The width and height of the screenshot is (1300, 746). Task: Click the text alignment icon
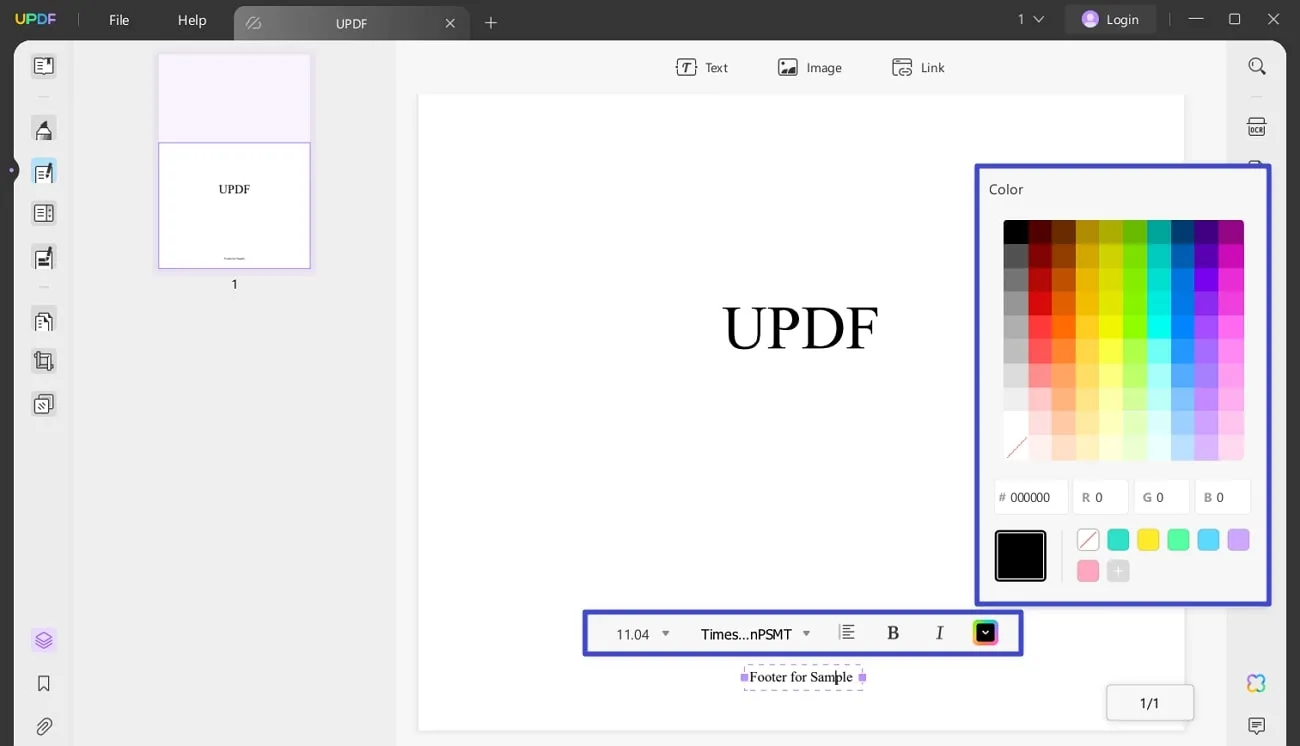tap(847, 633)
